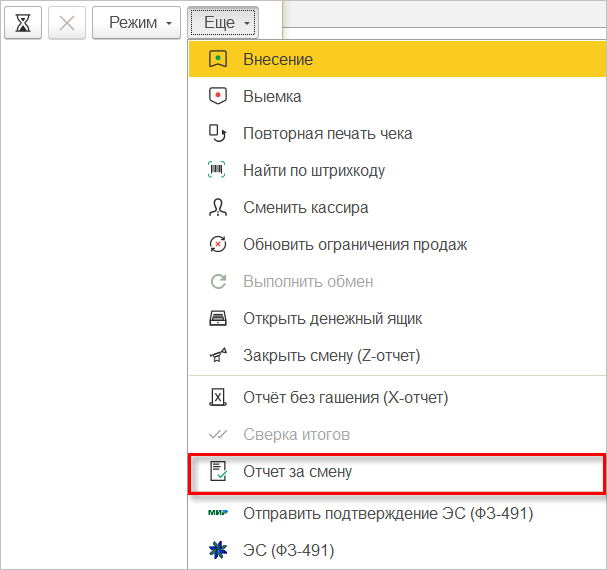Screen dimensions: 607x570
Task: Click the X-report document icon
Action: [218, 397]
